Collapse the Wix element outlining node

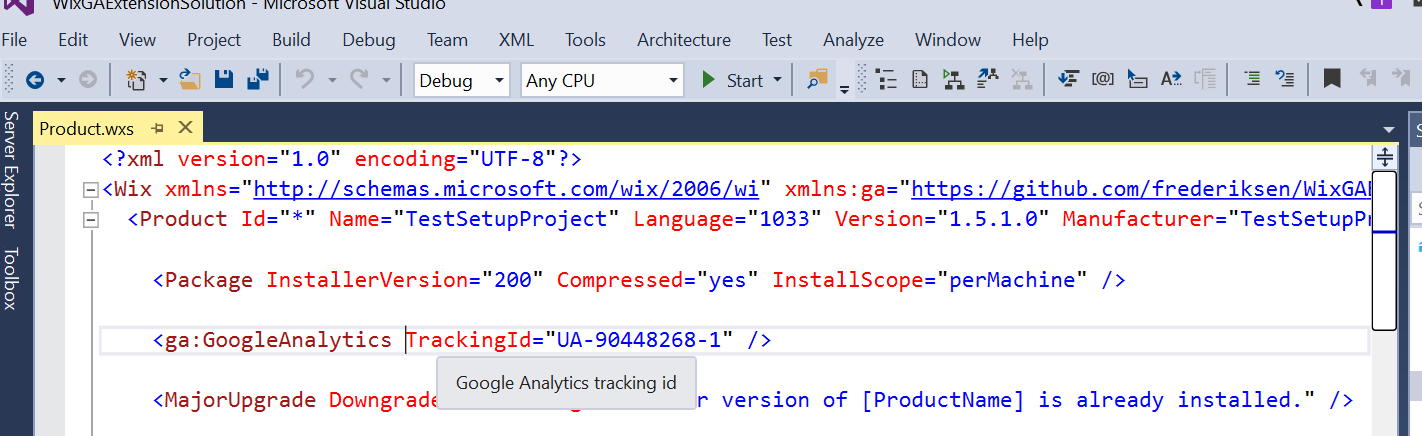[x=92, y=190]
